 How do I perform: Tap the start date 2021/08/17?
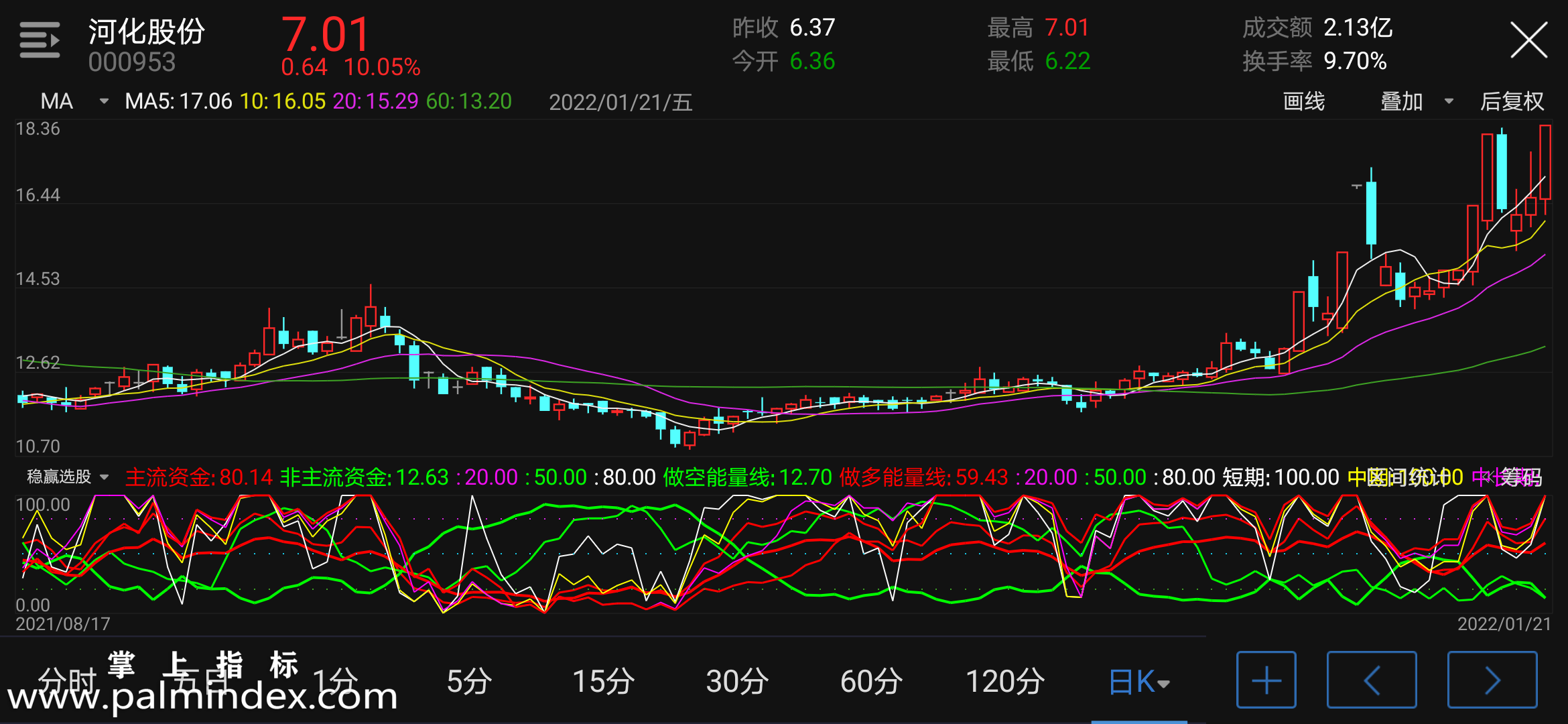point(63,624)
